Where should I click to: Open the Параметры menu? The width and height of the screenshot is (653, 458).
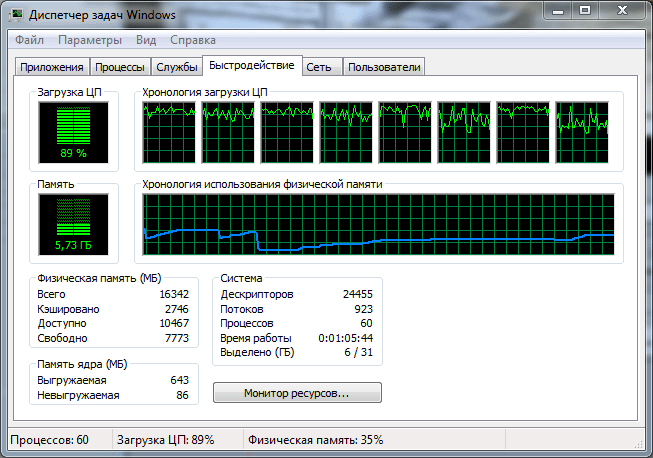pos(90,40)
